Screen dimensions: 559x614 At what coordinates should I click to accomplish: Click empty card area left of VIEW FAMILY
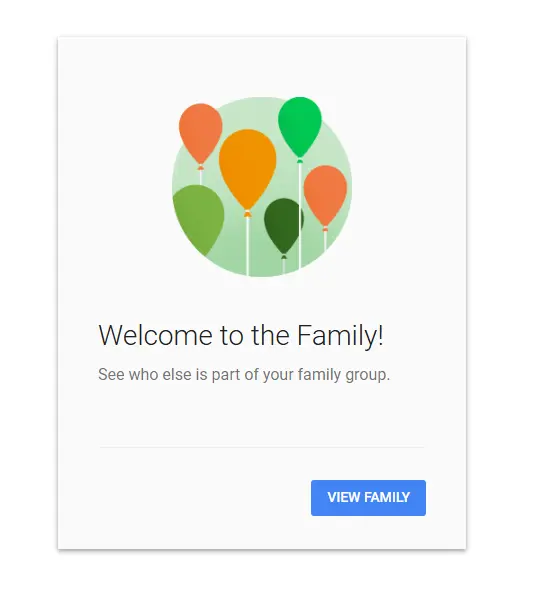coord(196,498)
